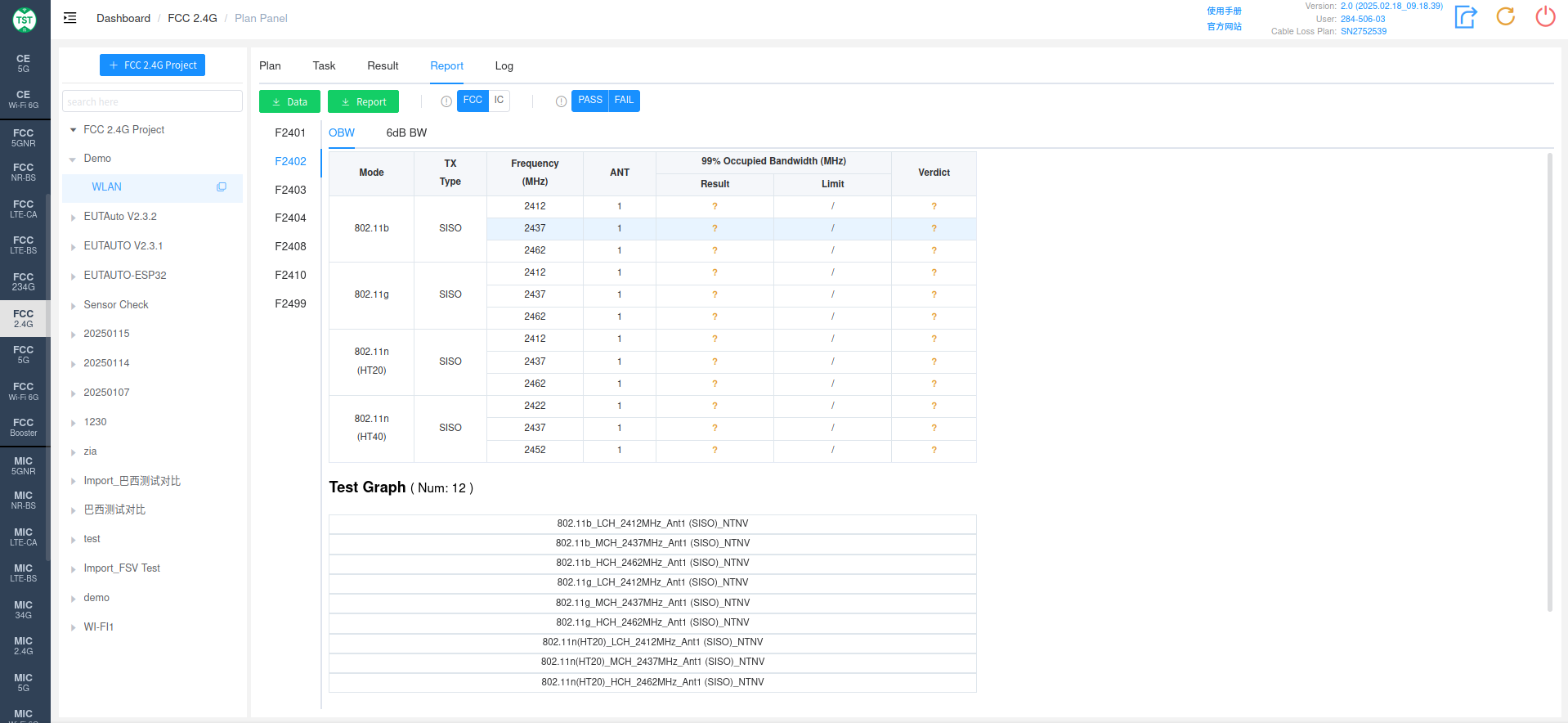This screenshot has width=1568, height=723.
Task: Select WLAN item in project tree
Action: point(152,187)
